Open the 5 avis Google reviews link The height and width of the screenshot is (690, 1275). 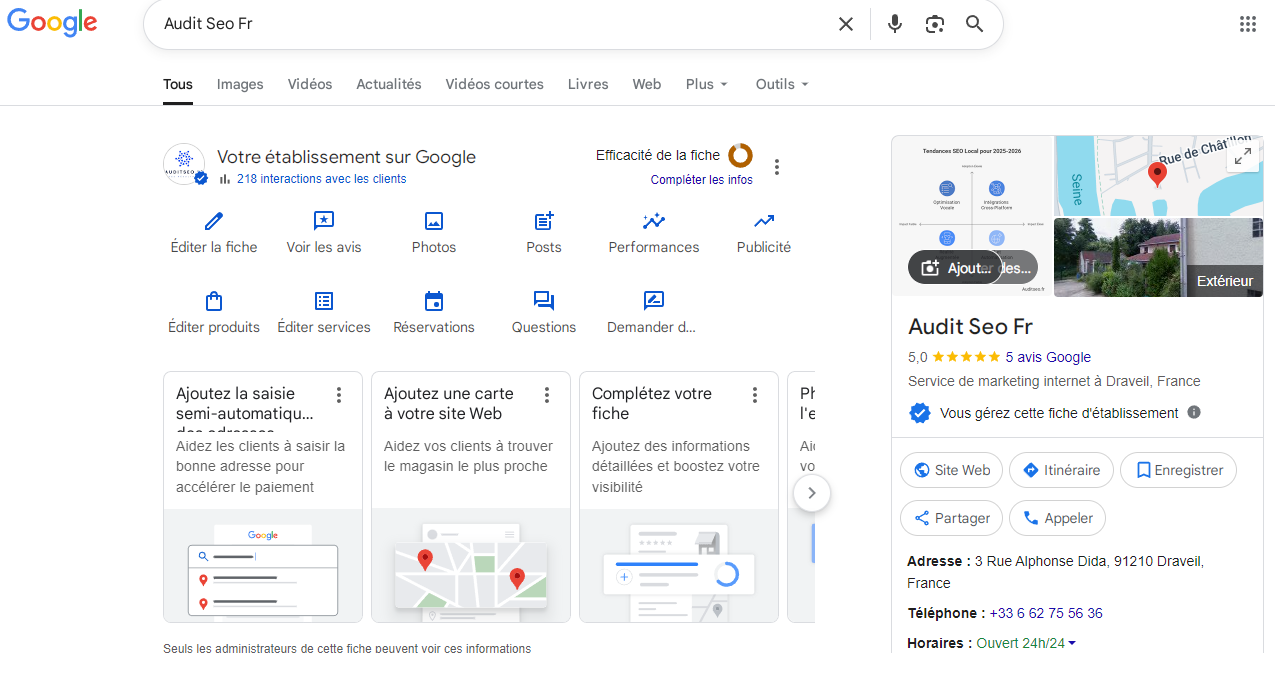(1047, 357)
